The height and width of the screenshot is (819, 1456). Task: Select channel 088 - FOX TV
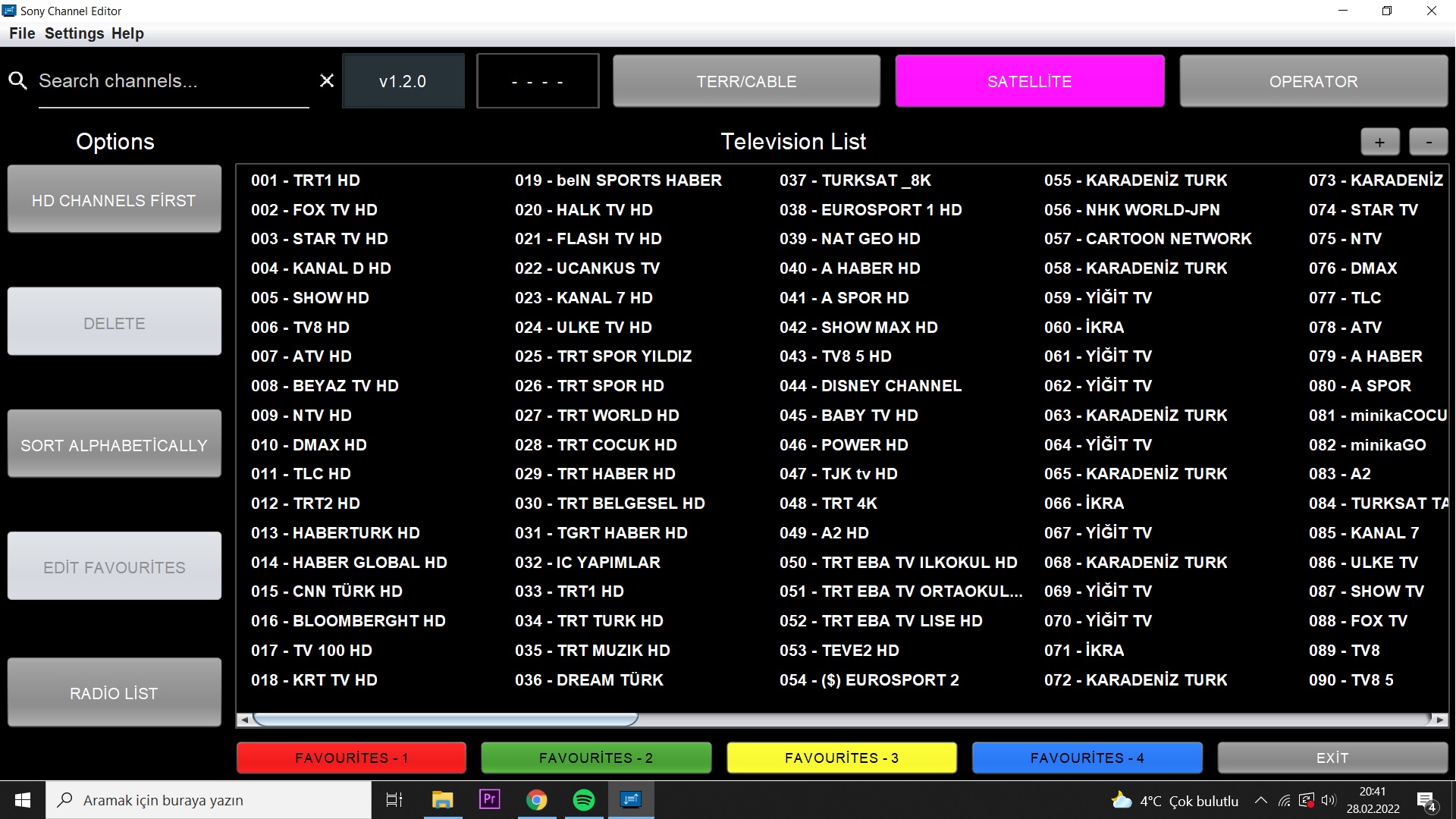pos(1357,621)
